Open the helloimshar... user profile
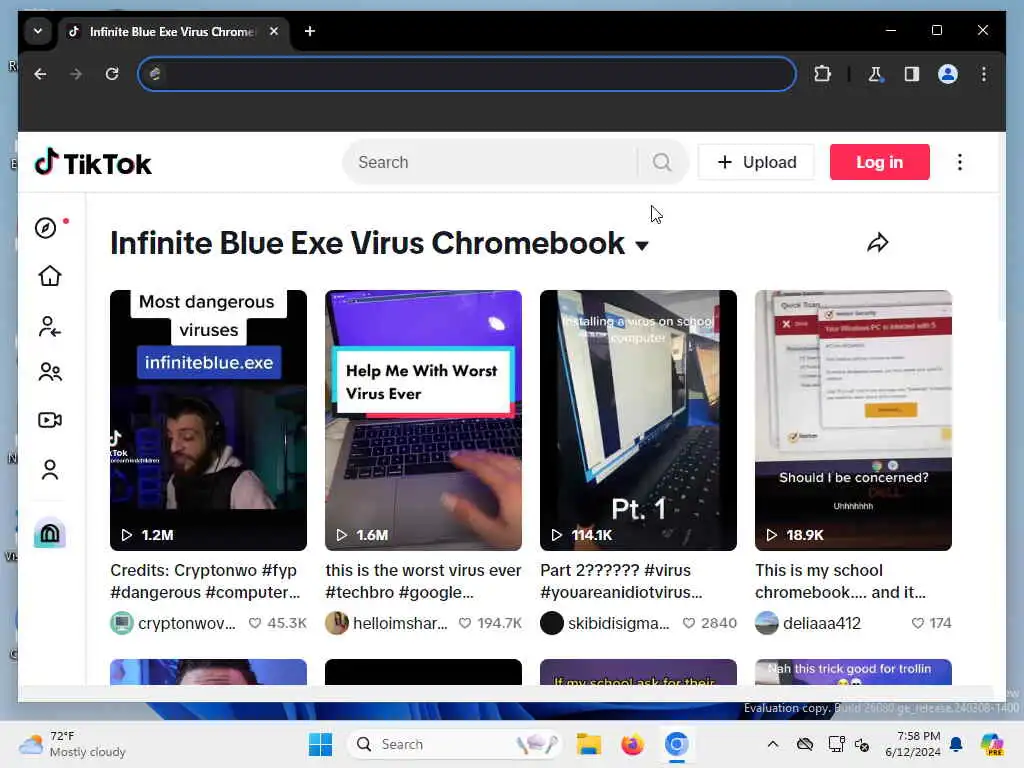Image resolution: width=1024 pixels, height=768 pixels. [387, 623]
